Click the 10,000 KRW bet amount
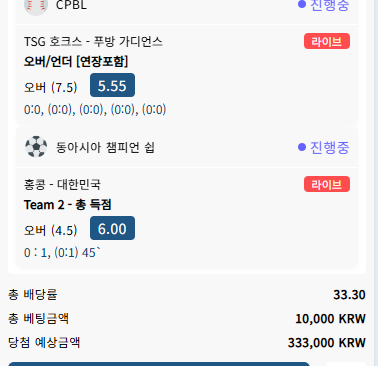Image resolution: width=378 pixels, height=366 pixels. pyautogui.click(x=330, y=319)
